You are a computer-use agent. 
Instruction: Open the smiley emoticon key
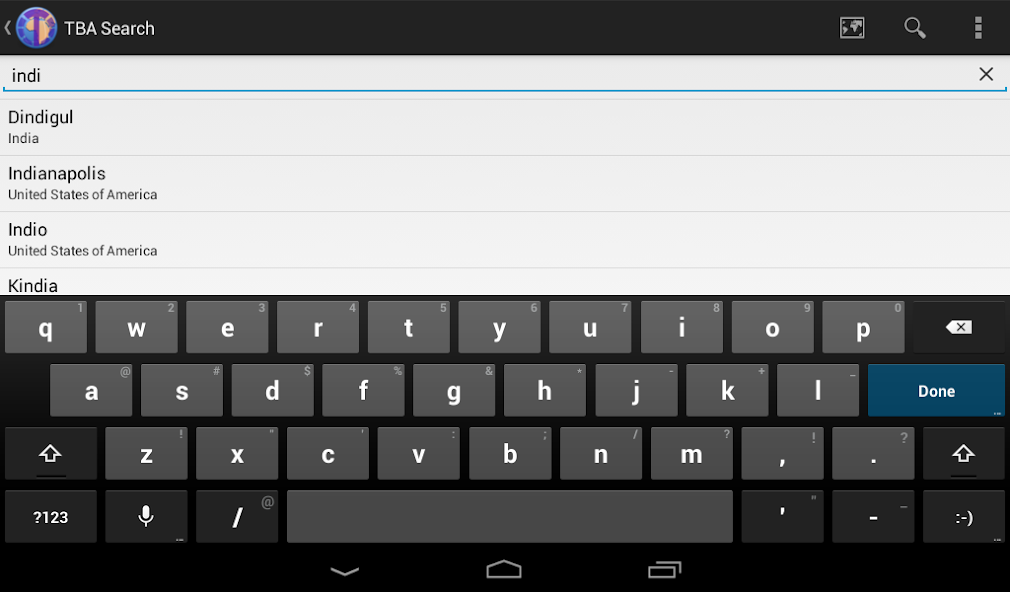[963, 517]
